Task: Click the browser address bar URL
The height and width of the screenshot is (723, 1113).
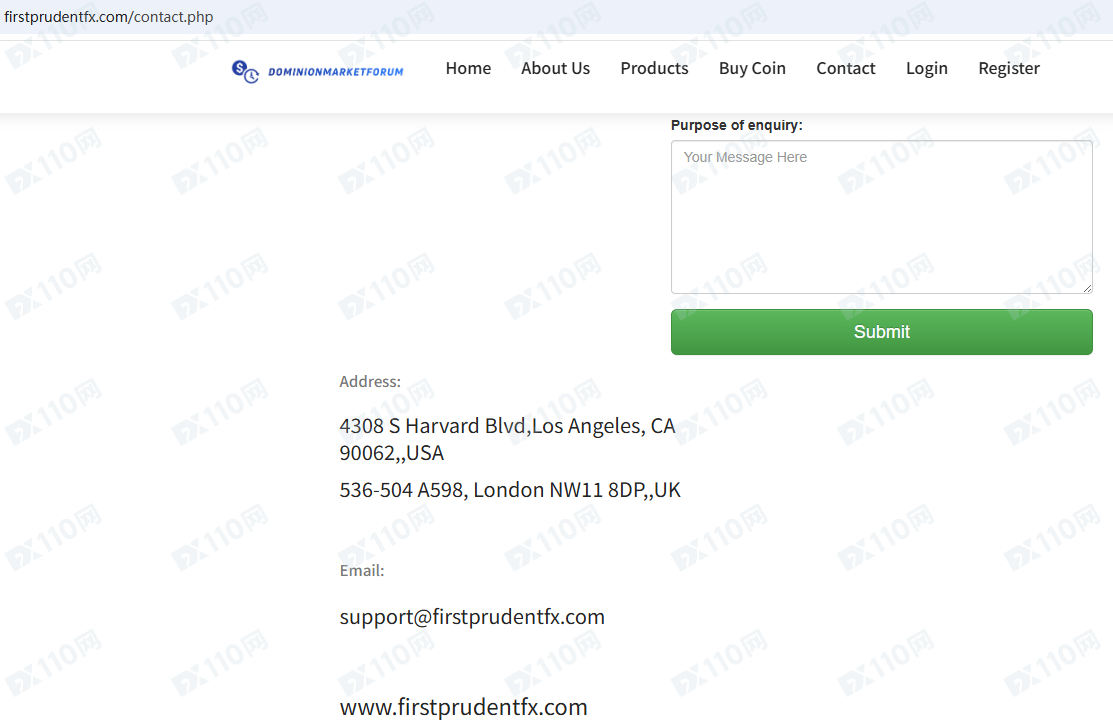Action: pyautogui.click(x=109, y=17)
